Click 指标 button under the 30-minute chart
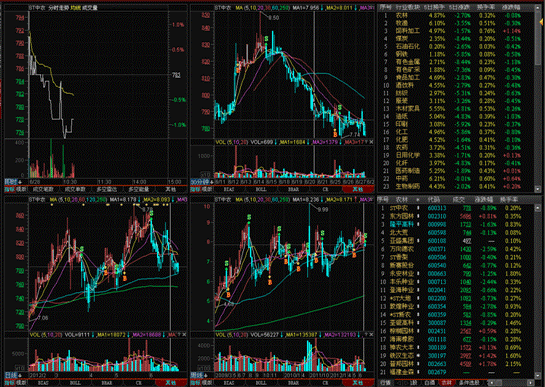Viewport: 545px width, 387px height. [x=196, y=190]
